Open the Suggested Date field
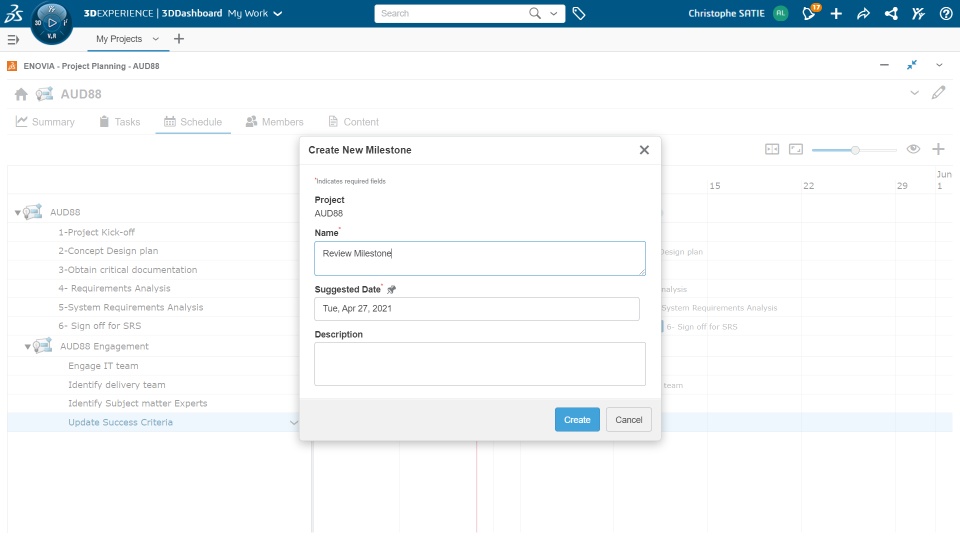Viewport: 960px width, 540px height. point(477,309)
